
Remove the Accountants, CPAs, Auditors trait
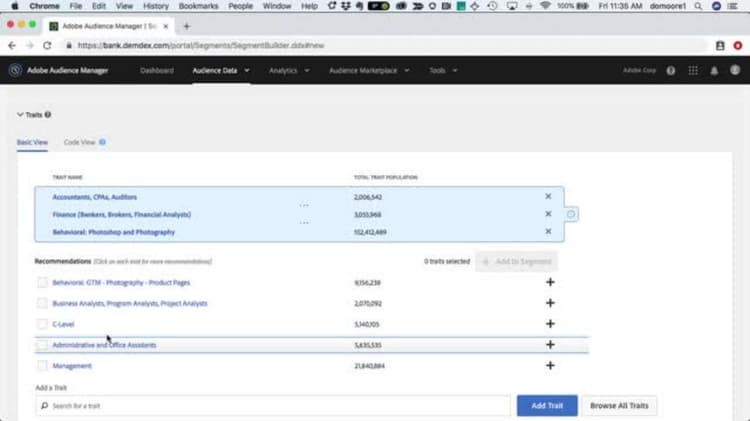[x=548, y=196]
